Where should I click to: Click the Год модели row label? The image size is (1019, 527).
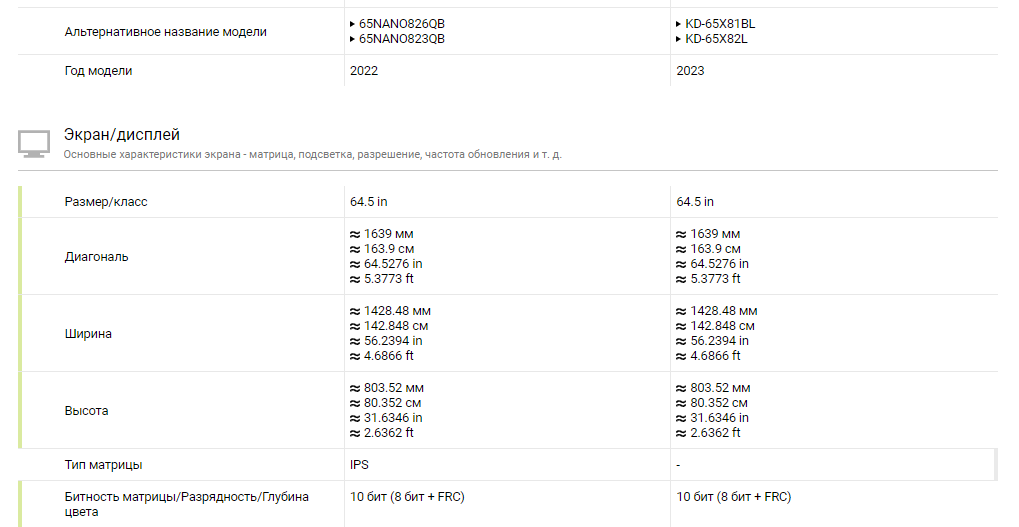click(x=98, y=71)
